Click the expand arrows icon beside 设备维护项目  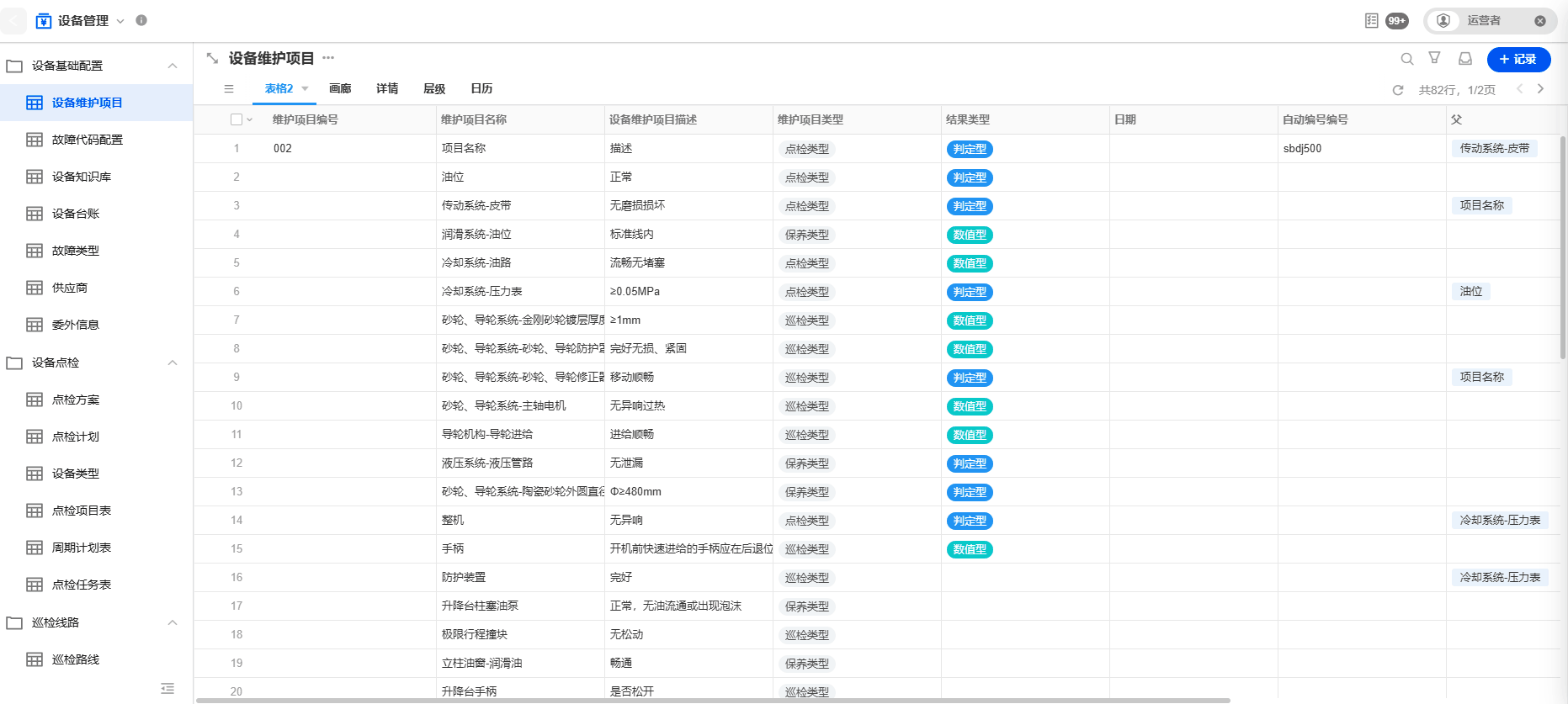tap(212, 58)
